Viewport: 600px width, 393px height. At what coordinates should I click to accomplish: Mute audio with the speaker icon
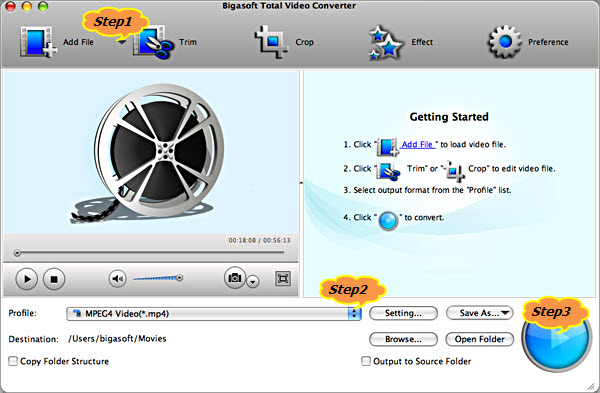pyautogui.click(x=117, y=278)
